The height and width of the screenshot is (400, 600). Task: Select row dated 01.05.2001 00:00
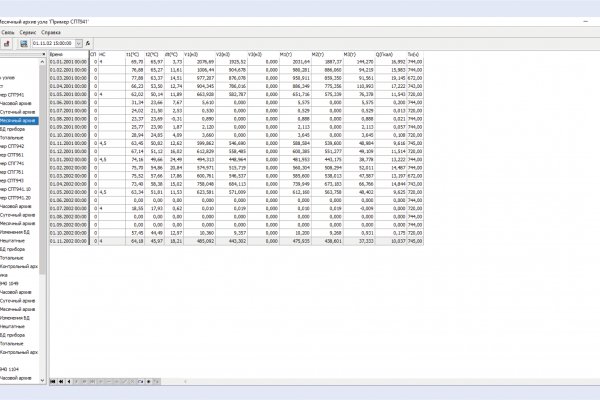click(x=70, y=95)
